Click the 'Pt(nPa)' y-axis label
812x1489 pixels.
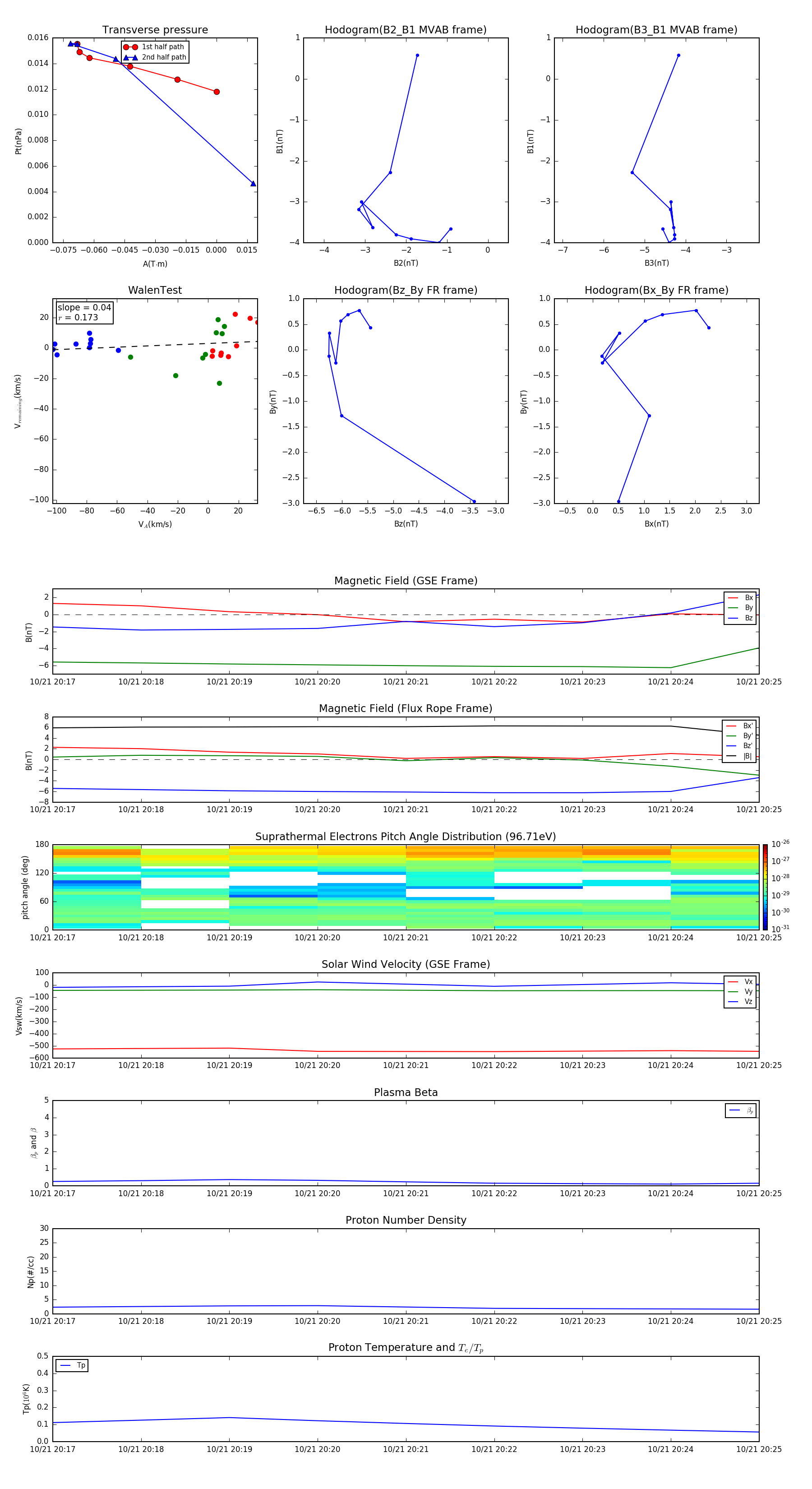[18, 140]
